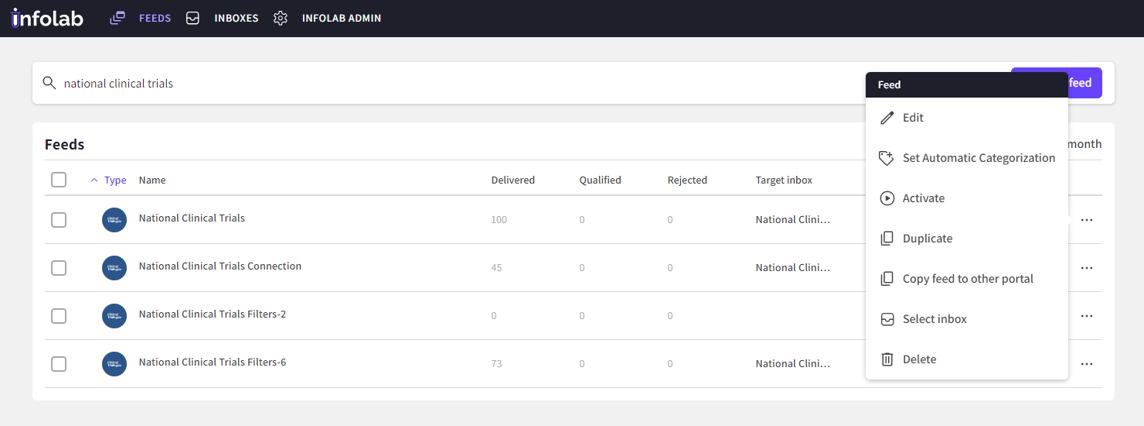The image size is (1144, 426).
Task: Open more options for Trials Connection row
Action: pos(1086,268)
